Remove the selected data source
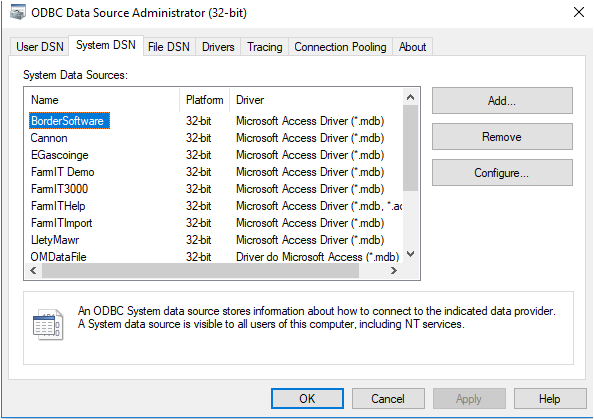Screen dimensions: 594x420 tap(502, 137)
